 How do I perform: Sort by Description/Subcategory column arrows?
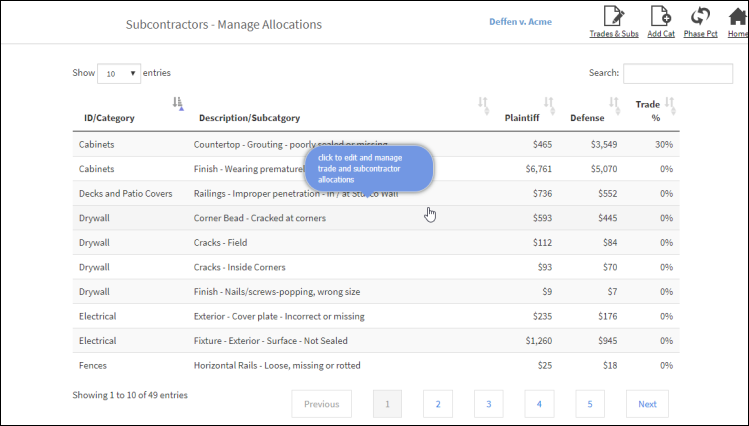point(484,105)
